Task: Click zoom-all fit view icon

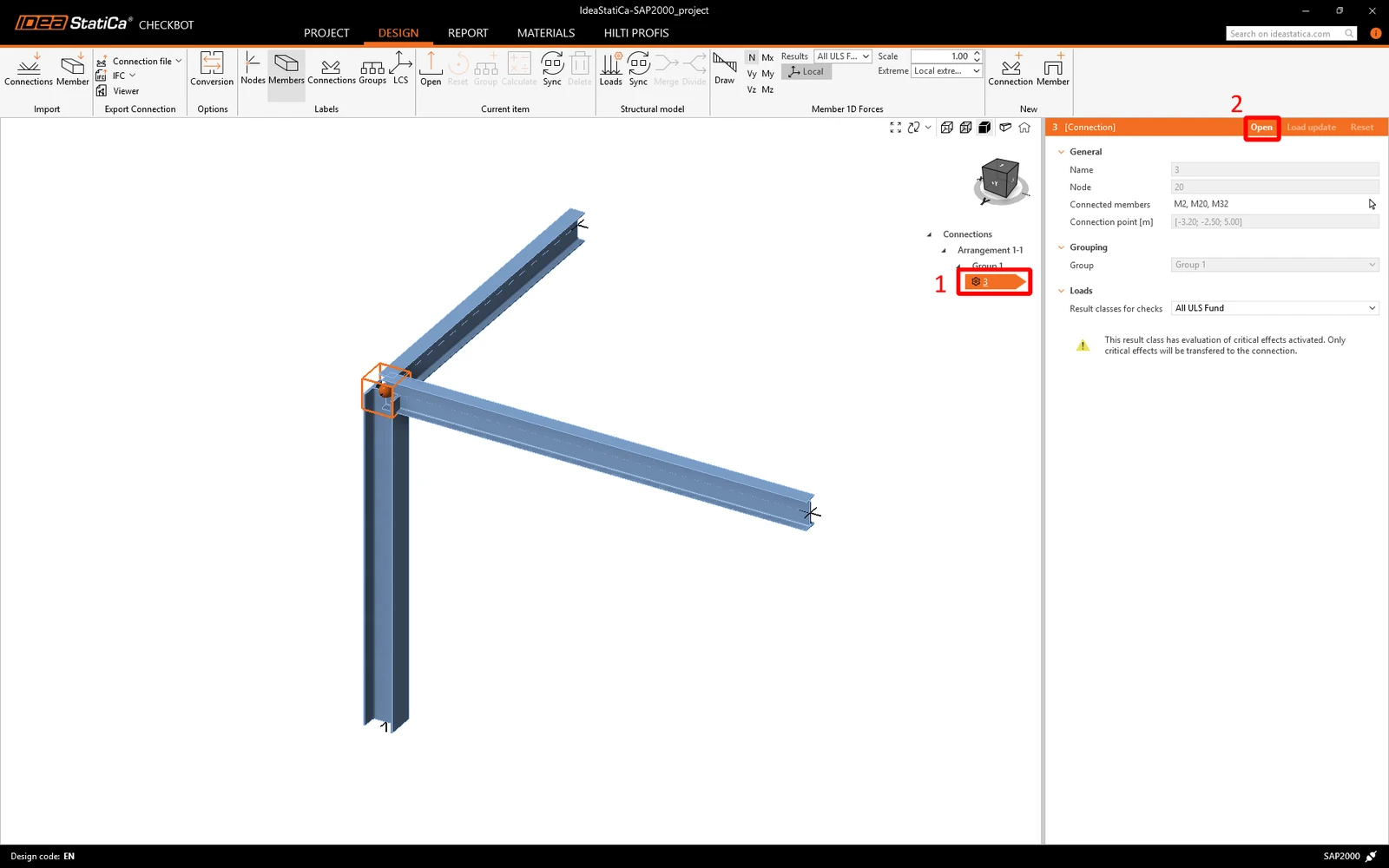Action: coord(895,128)
